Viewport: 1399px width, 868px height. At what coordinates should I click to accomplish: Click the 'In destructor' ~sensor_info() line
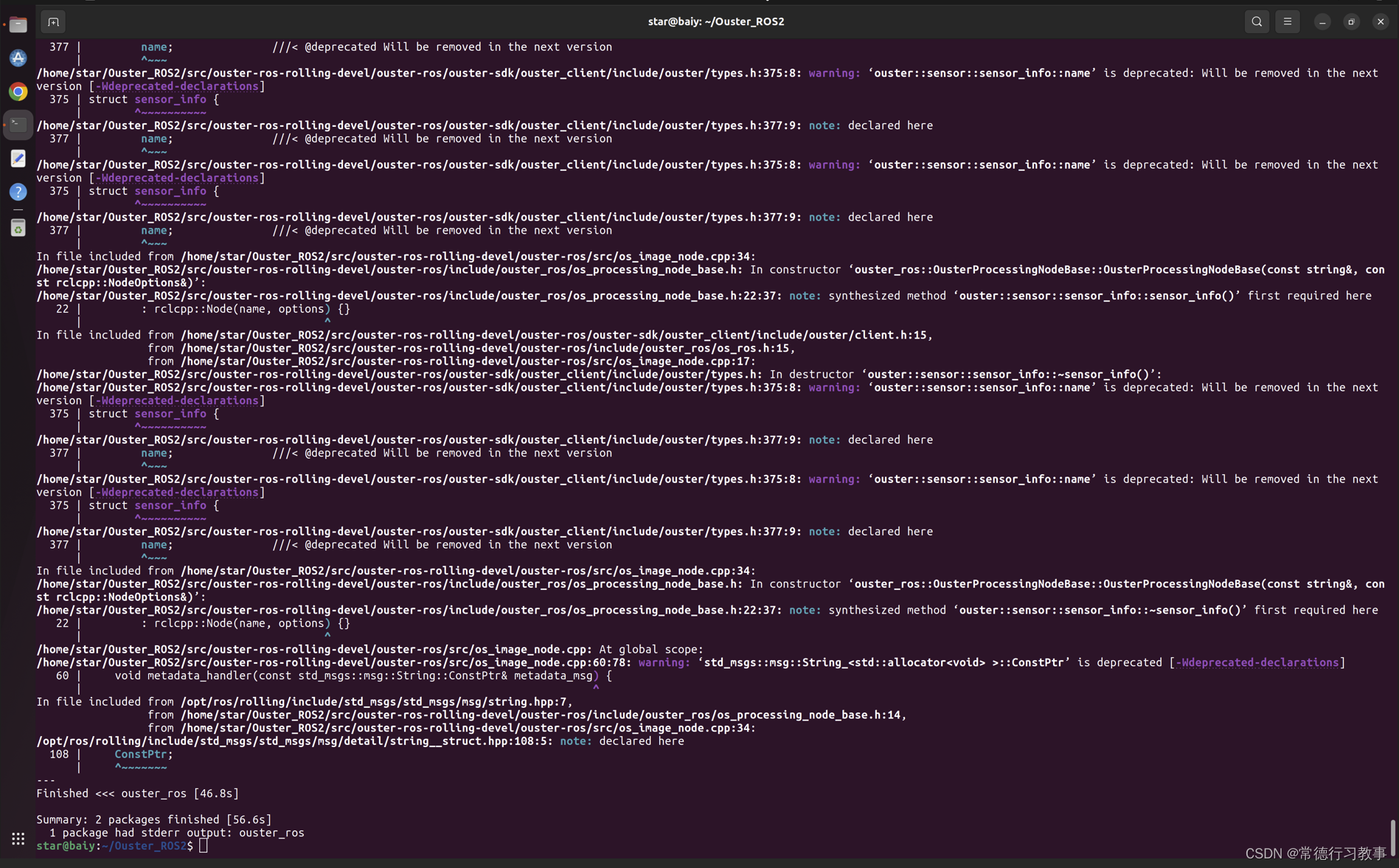599,374
